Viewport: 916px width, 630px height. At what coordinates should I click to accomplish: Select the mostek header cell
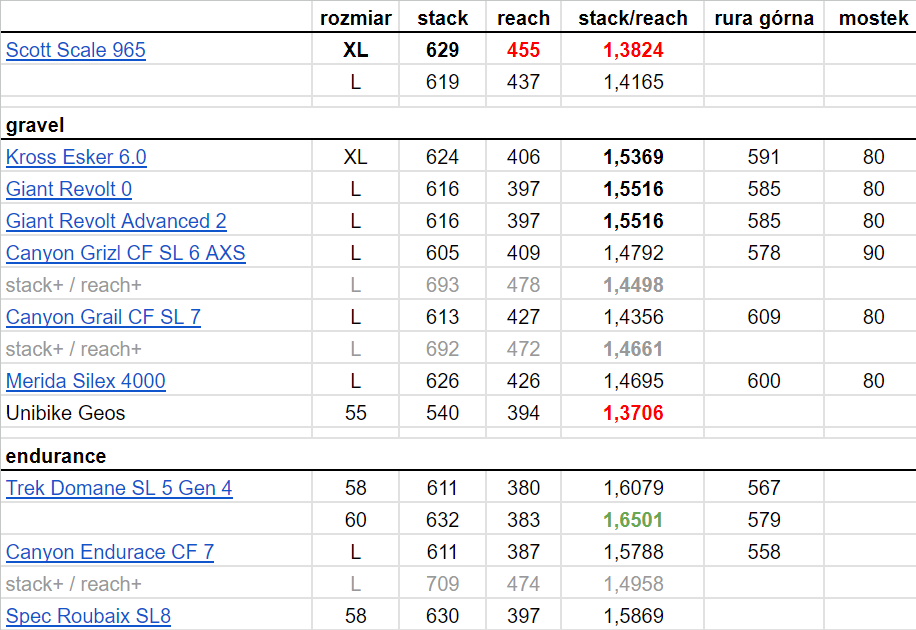tap(873, 18)
